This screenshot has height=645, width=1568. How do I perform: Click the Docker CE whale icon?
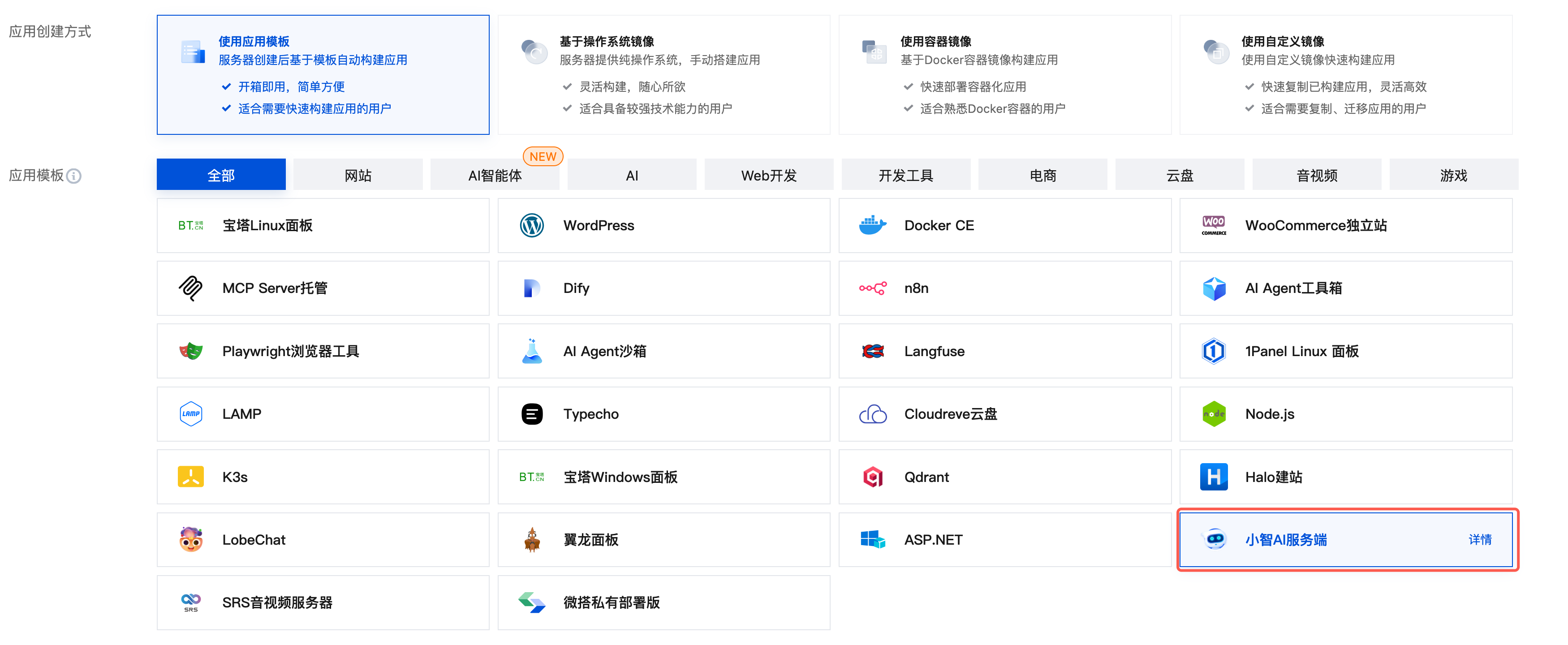tap(872, 226)
